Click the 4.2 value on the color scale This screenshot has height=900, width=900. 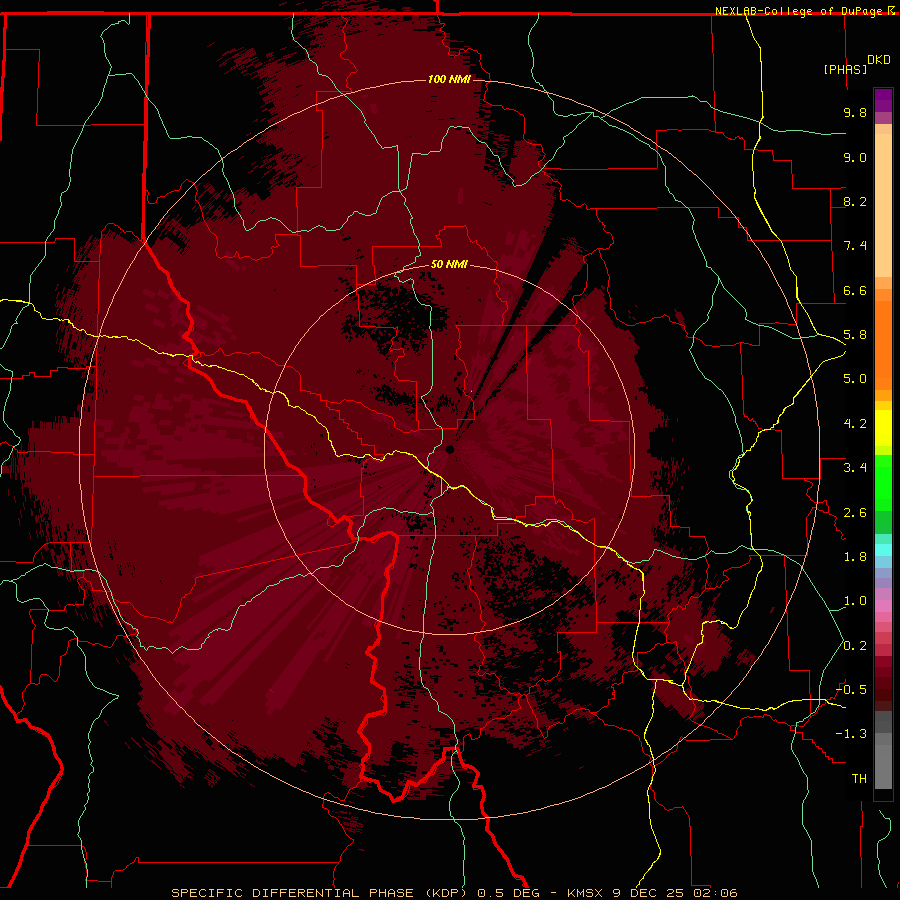tap(855, 424)
